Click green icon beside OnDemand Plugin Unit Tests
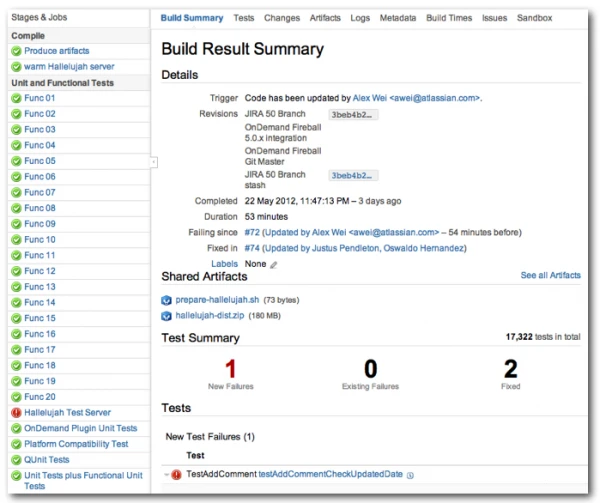The image size is (600, 503). [16, 428]
